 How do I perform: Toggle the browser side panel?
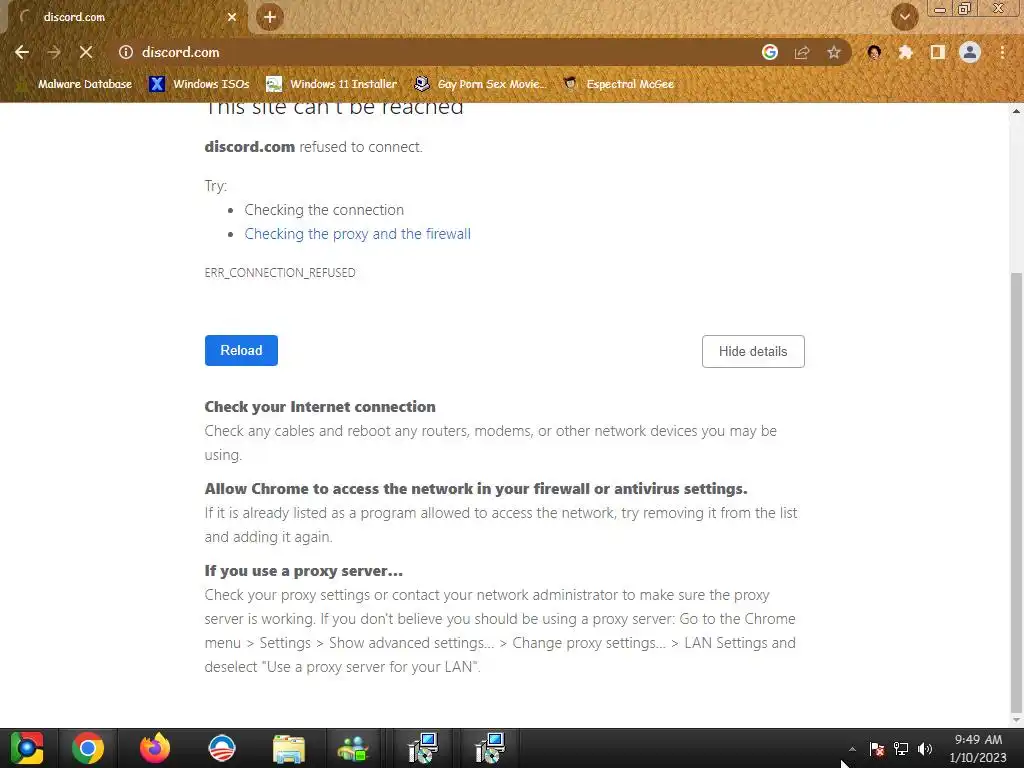tap(938, 52)
